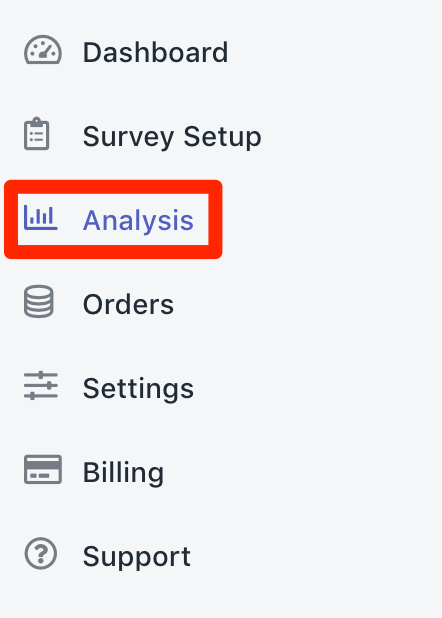Click the Dashboard speedometer gauge icon
This screenshot has height=618, width=442.
43,50
